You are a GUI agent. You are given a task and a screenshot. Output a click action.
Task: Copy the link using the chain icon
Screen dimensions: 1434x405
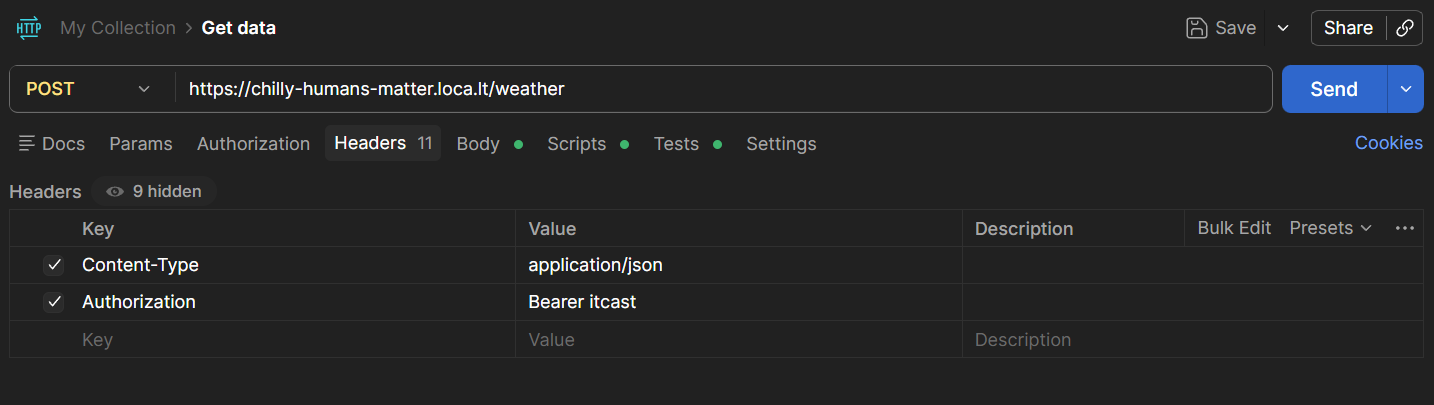[1404, 28]
